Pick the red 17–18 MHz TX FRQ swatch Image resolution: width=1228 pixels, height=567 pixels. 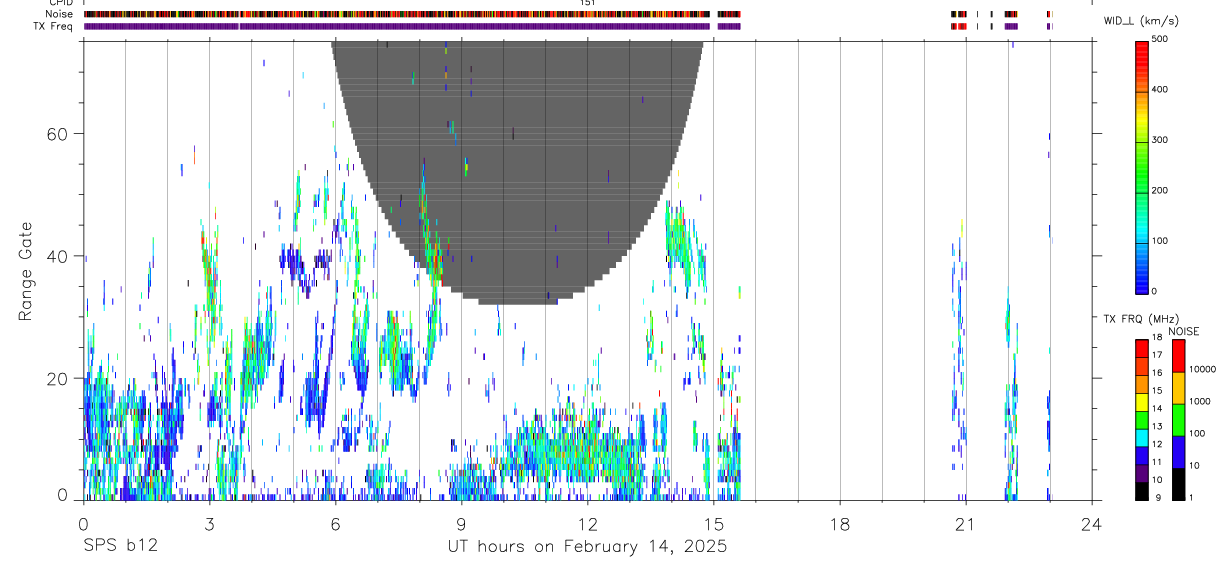1141,347
